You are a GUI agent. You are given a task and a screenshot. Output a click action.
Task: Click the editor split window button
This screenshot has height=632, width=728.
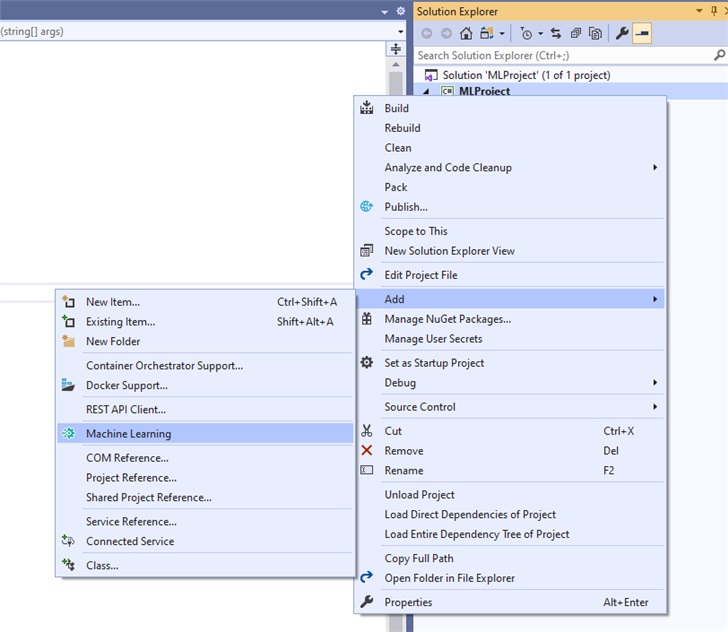pos(396,49)
